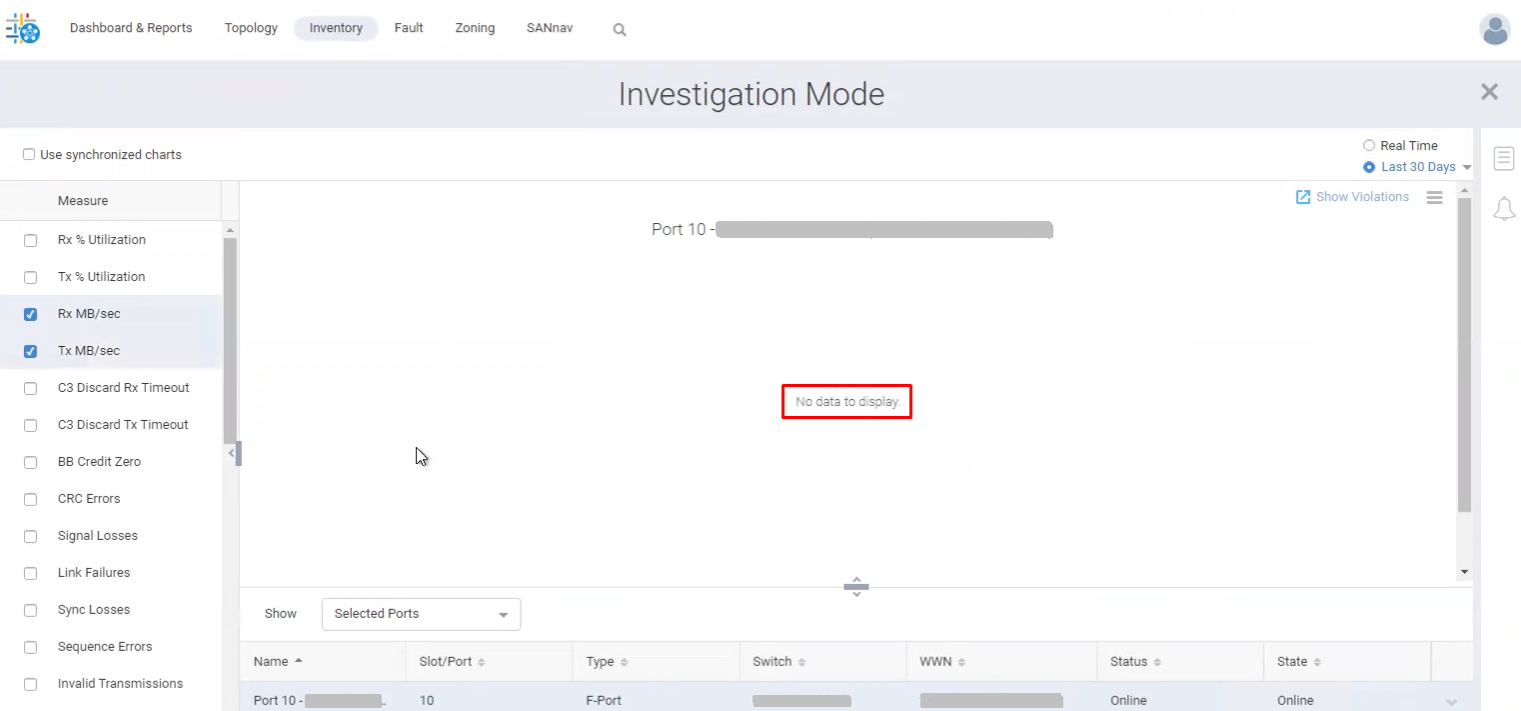Open the chart hamburger menu icon

tap(1434, 198)
